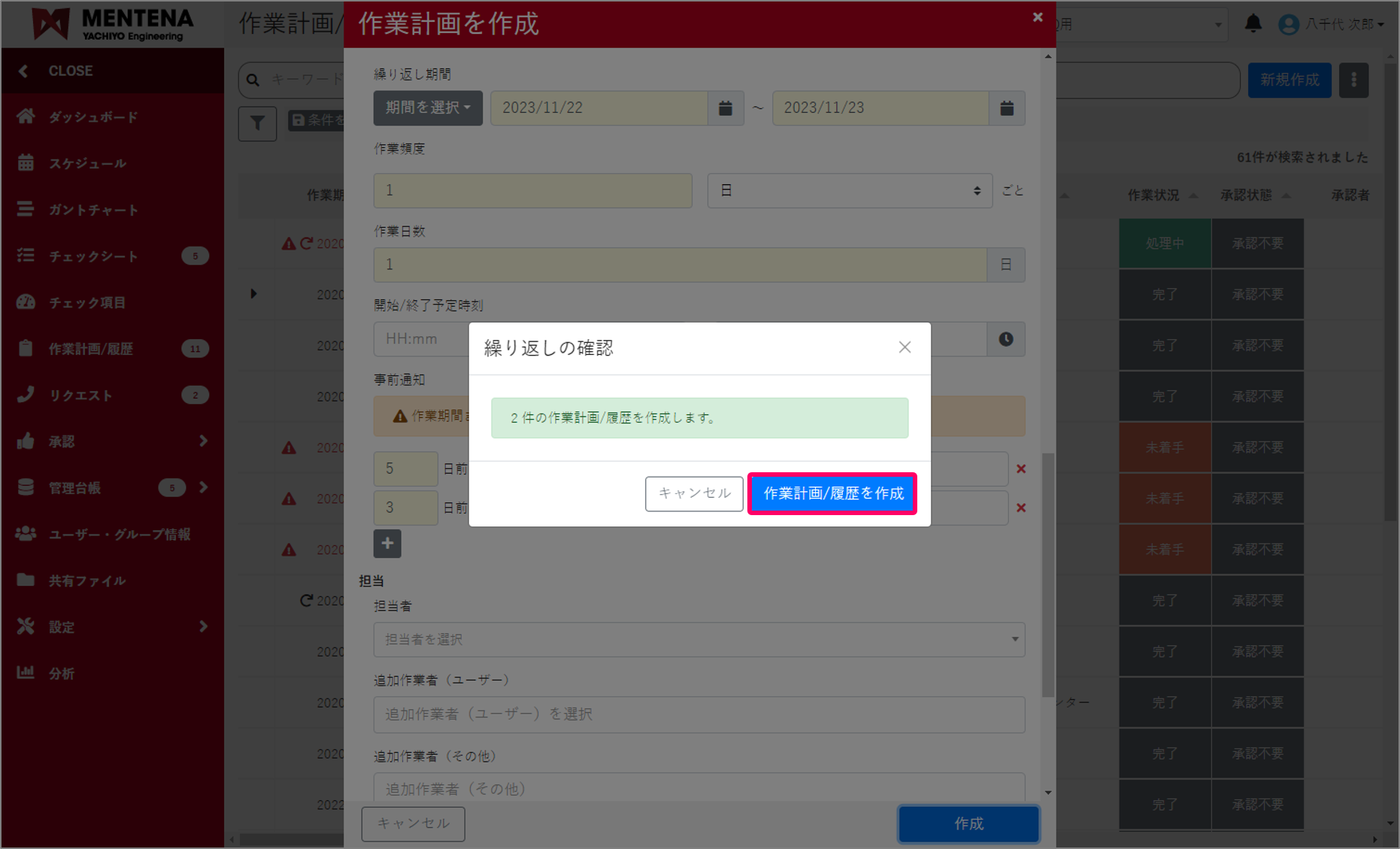Open the 共有ファイル section
Viewport: 1400px width, 849px height.
pyautogui.click(x=87, y=581)
